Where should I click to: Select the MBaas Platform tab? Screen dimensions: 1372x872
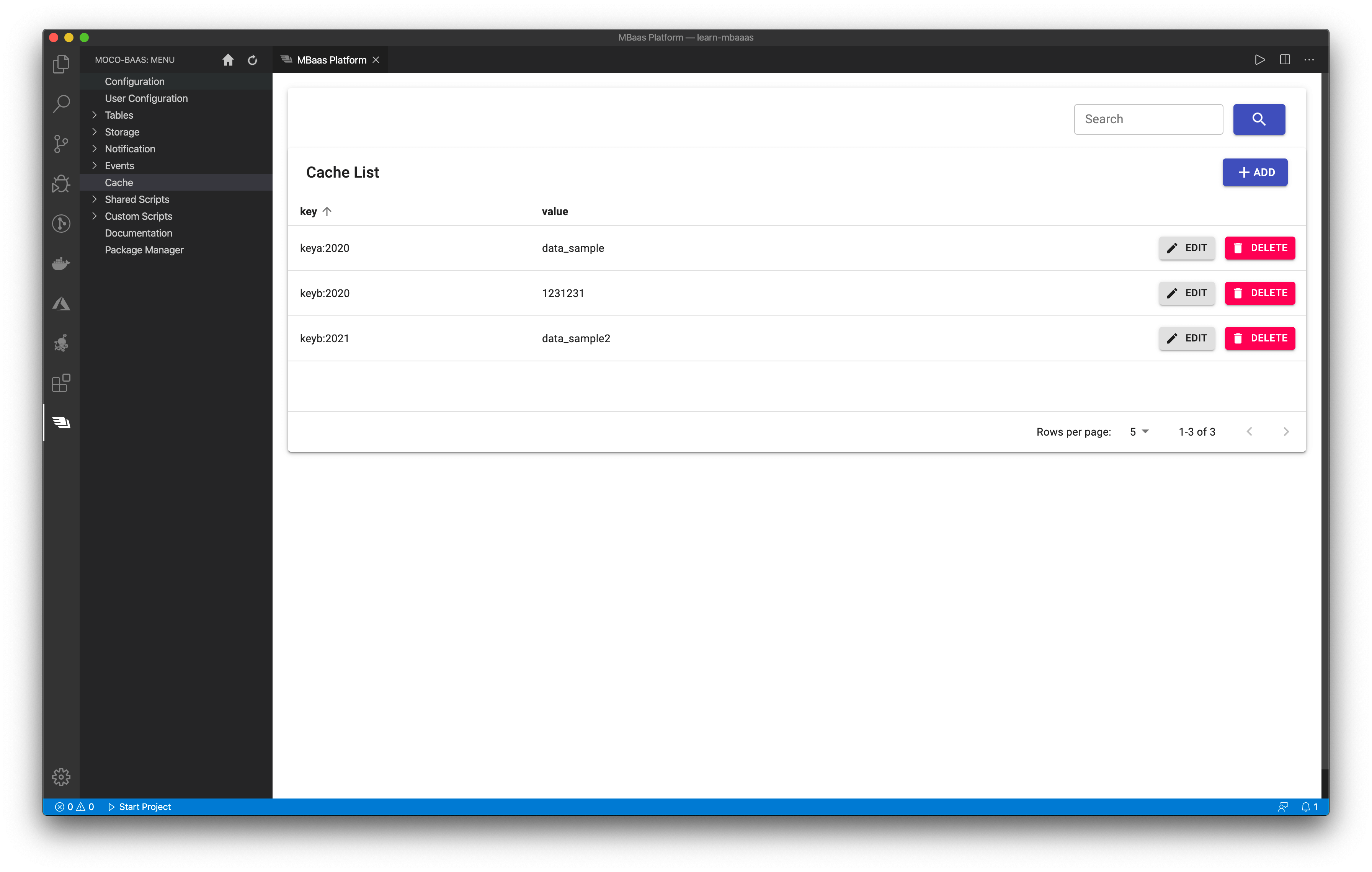[x=331, y=60]
